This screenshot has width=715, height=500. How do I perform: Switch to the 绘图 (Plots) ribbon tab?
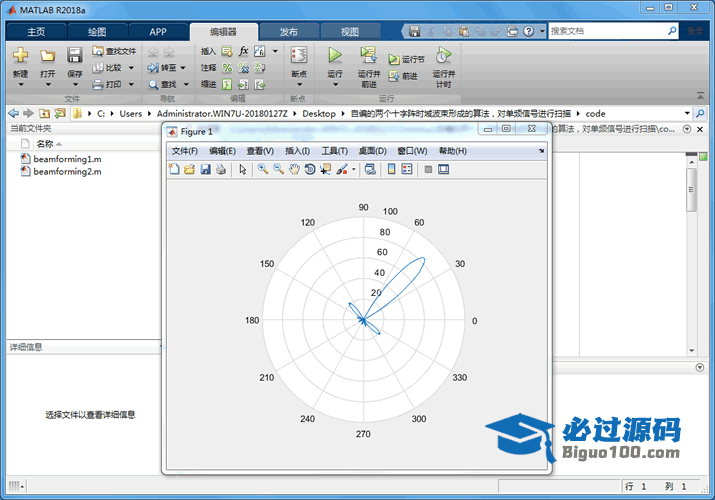point(97,31)
